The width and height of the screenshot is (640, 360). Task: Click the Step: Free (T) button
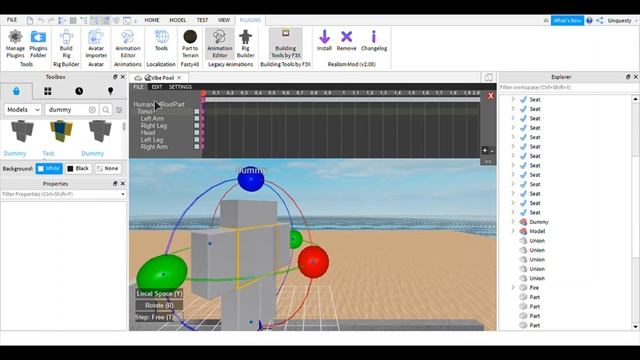(159, 317)
